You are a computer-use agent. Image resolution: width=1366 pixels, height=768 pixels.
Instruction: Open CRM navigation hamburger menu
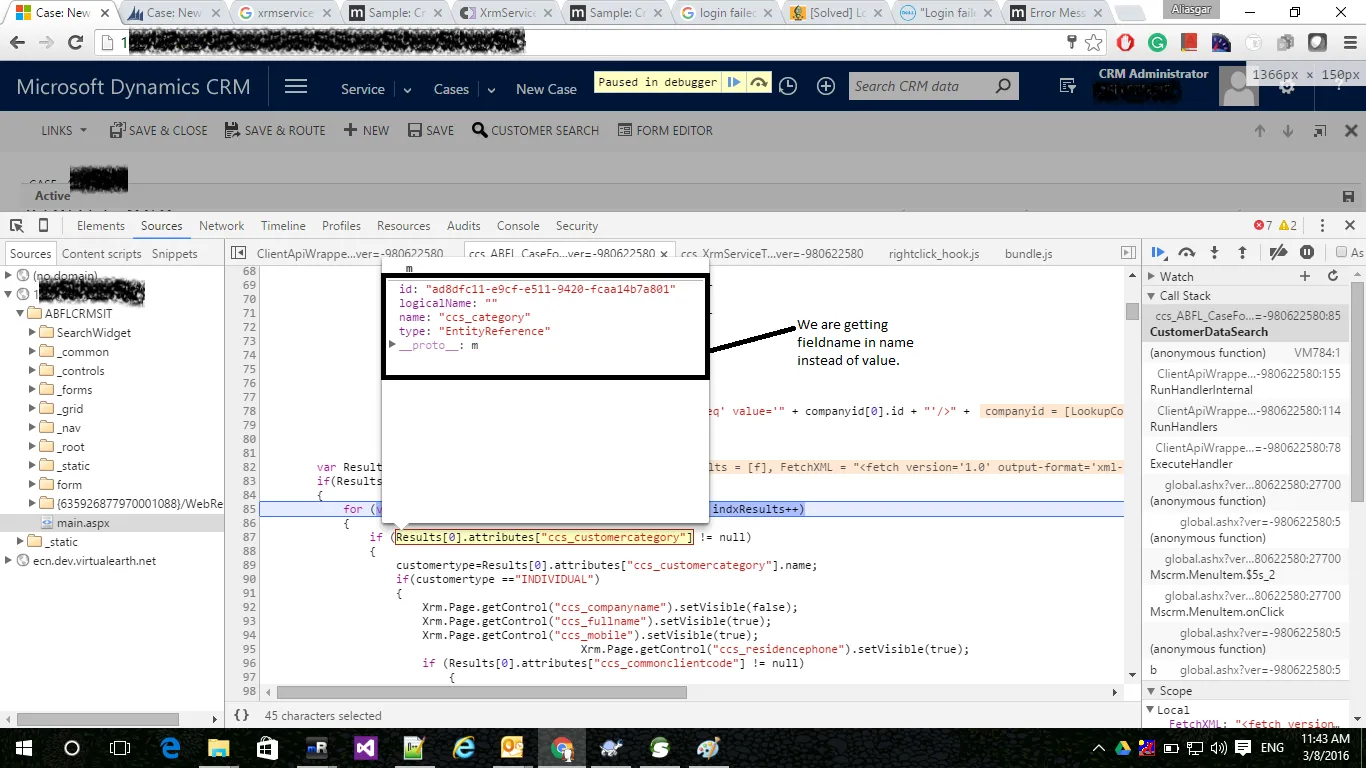click(296, 87)
